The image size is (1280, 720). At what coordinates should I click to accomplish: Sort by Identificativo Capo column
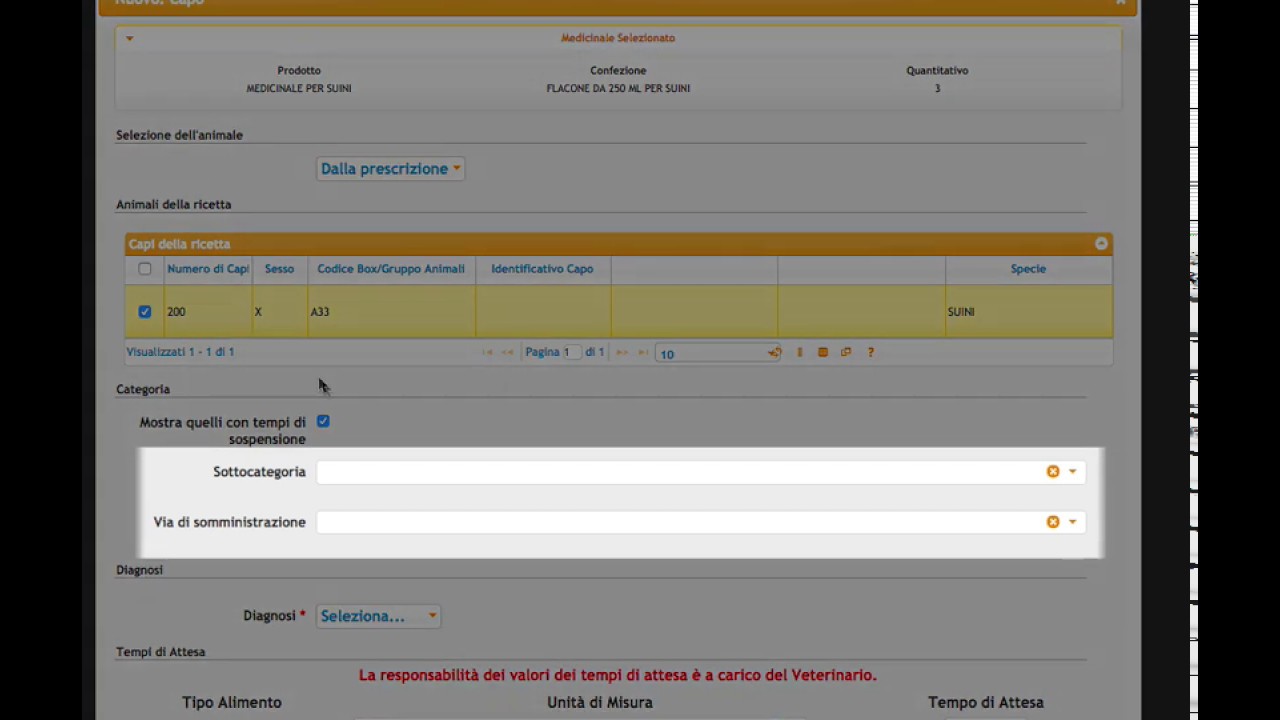pyautogui.click(x=542, y=269)
